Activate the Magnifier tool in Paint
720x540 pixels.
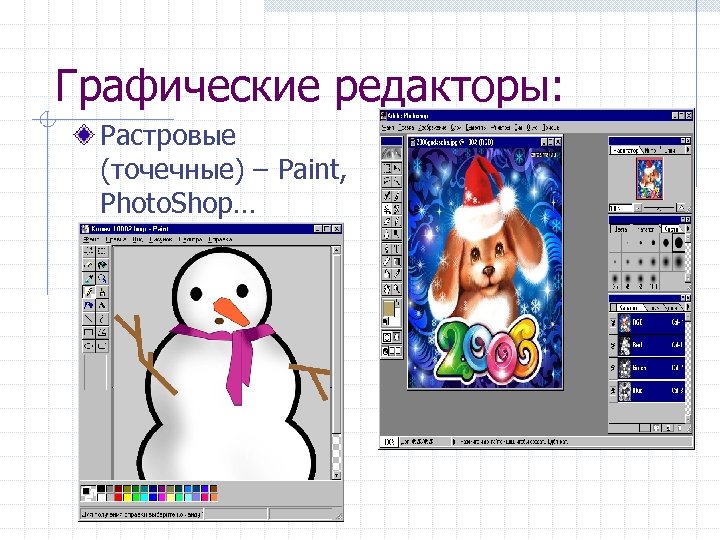[102, 278]
